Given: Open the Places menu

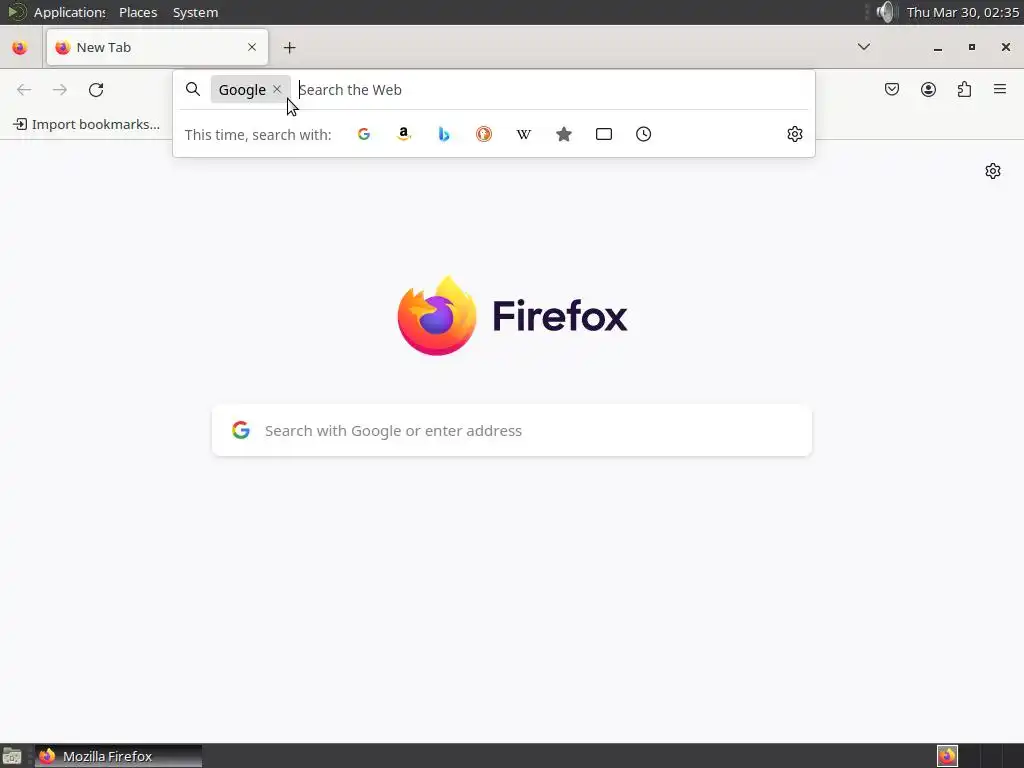Looking at the screenshot, I should pyautogui.click(x=138, y=12).
